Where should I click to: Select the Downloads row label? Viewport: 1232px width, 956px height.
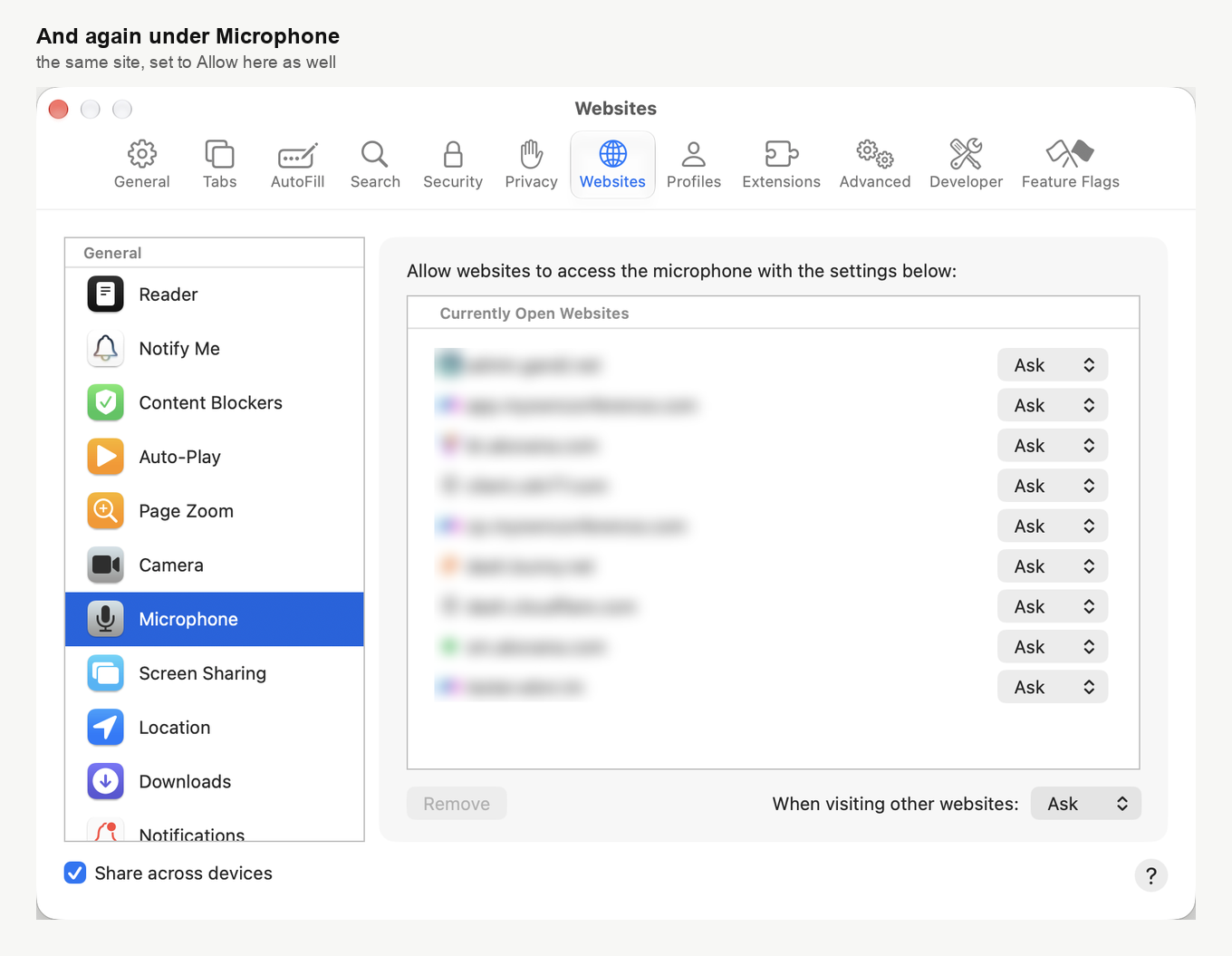185,781
